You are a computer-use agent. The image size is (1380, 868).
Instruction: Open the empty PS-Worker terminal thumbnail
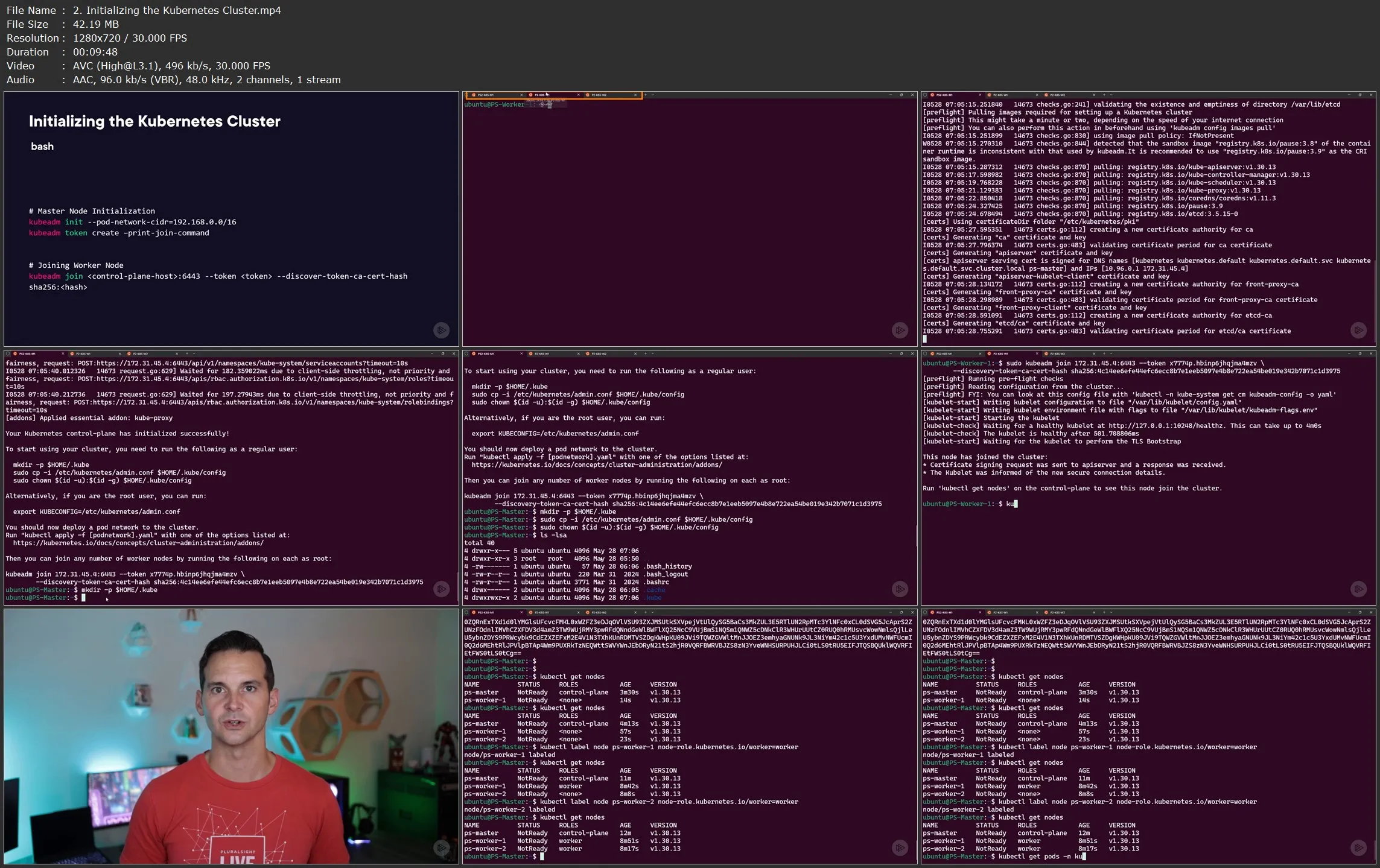pyautogui.click(x=690, y=219)
